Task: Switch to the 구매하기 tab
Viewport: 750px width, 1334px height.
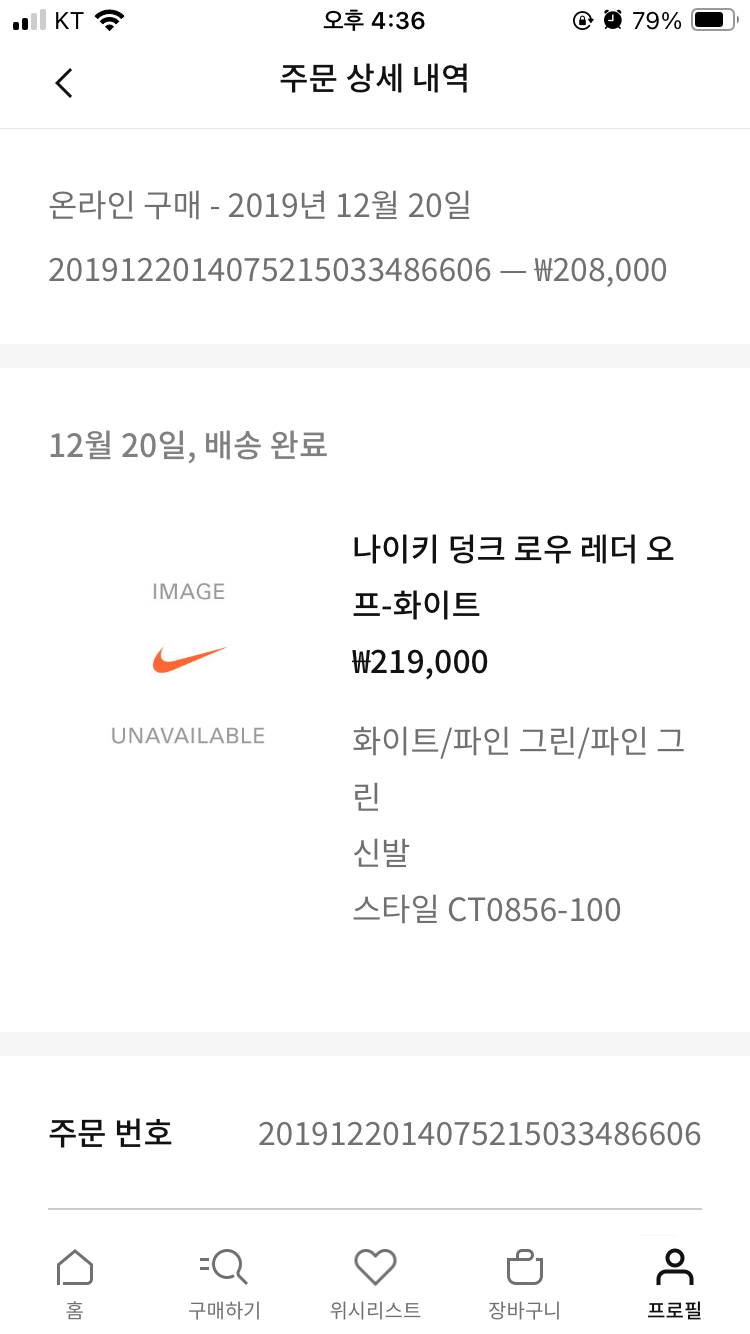Action: 224,1310
